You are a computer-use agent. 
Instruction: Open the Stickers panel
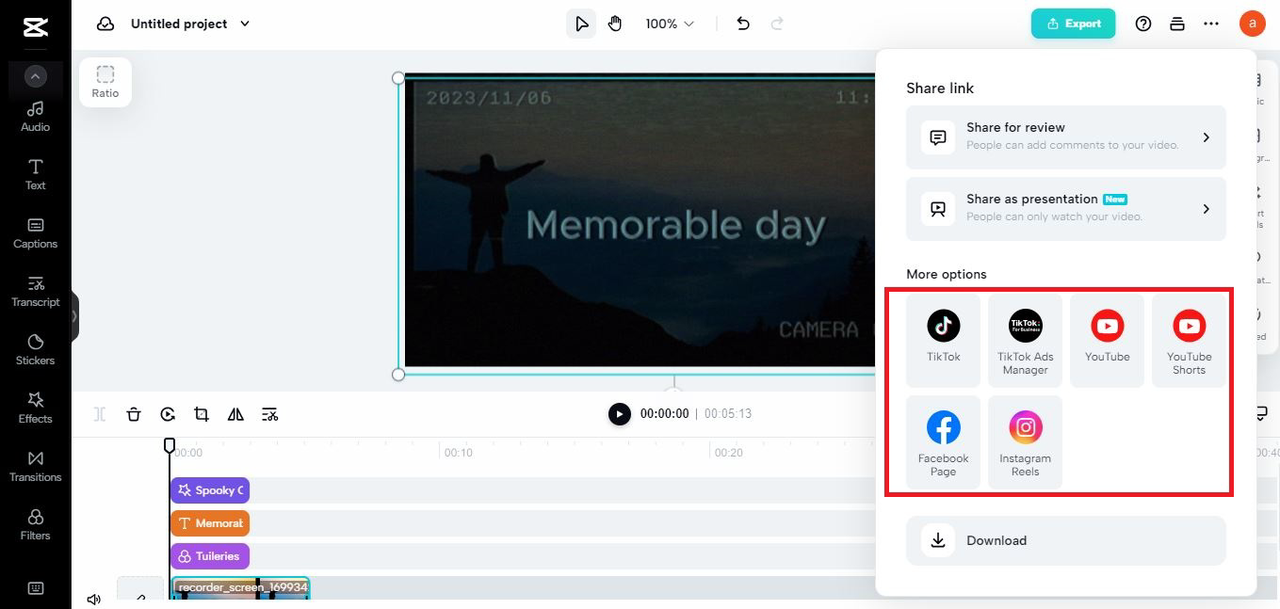click(35, 349)
